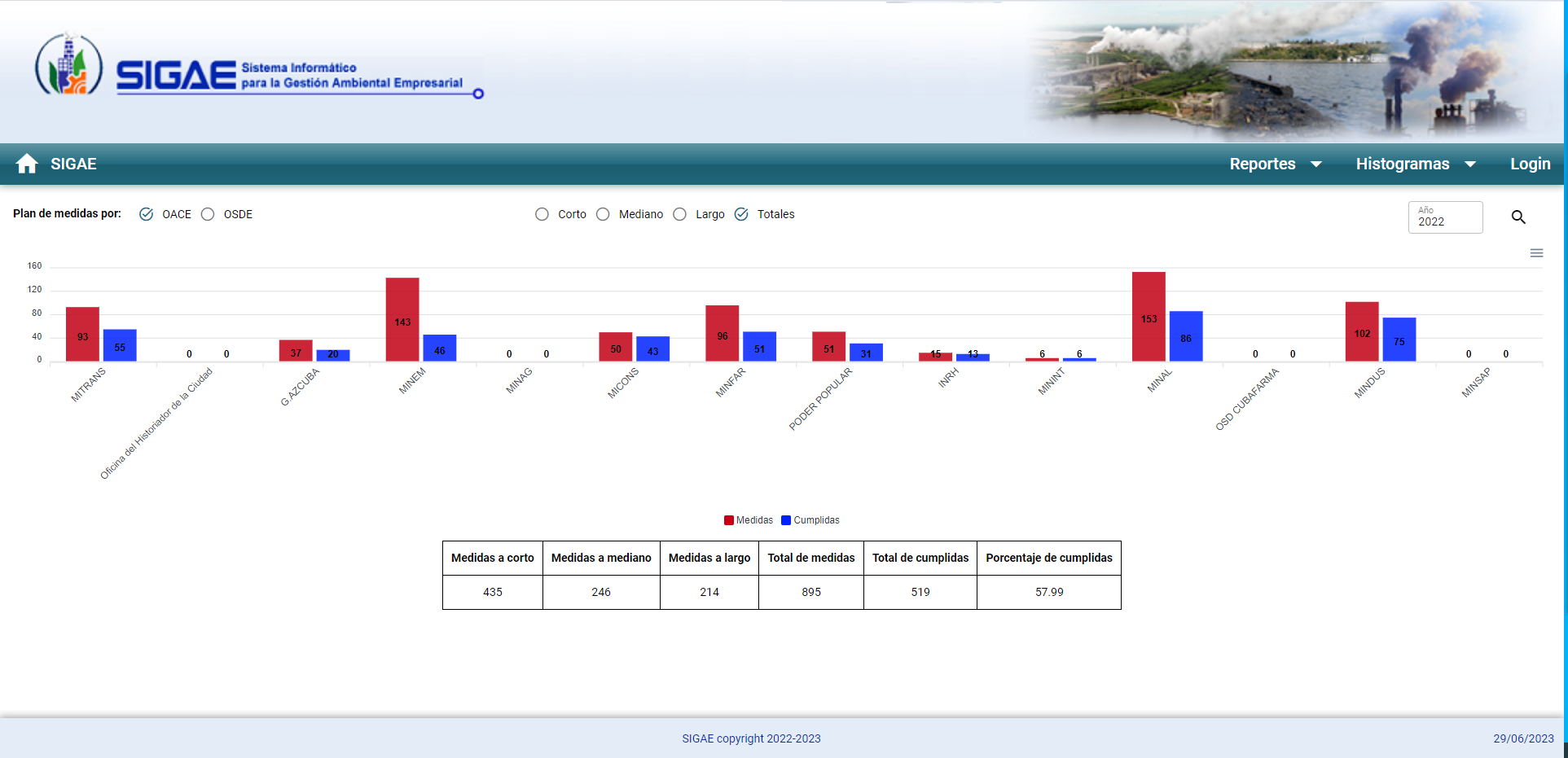
Task: Click the SIGAE logo emblem
Action: click(68, 64)
